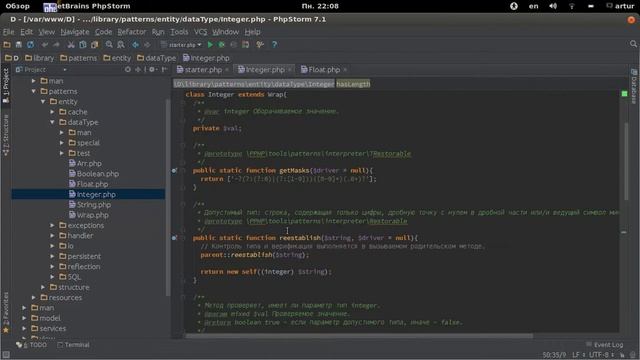640x360 pixels.
Task: Click the Undo toolbar arrow
Action: click(45, 45)
